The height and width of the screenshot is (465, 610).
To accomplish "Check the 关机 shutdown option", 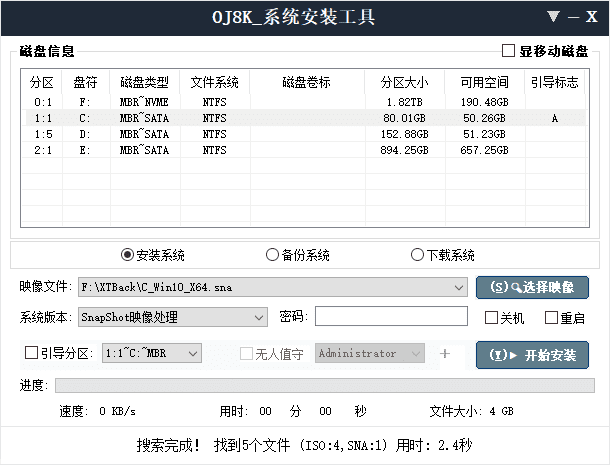I will [491, 318].
